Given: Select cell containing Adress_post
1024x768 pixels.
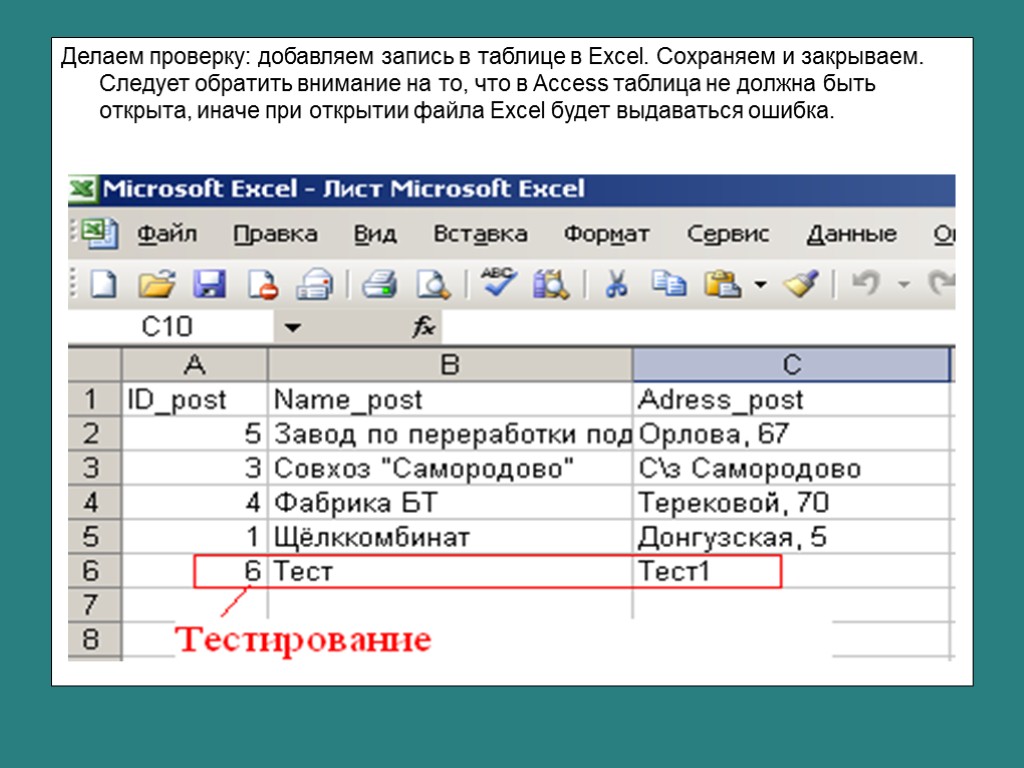Looking at the screenshot, I should [x=792, y=399].
